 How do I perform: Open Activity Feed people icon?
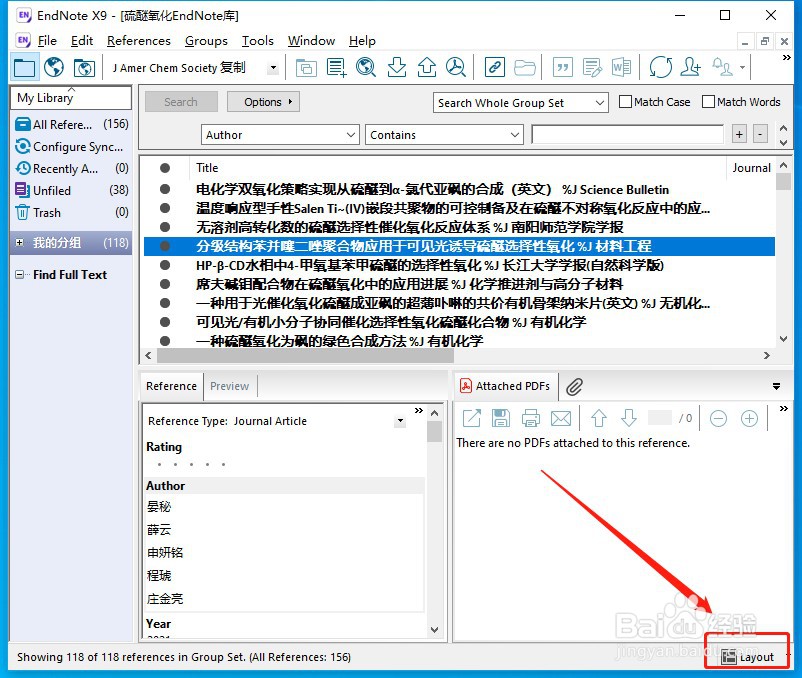click(x=723, y=67)
